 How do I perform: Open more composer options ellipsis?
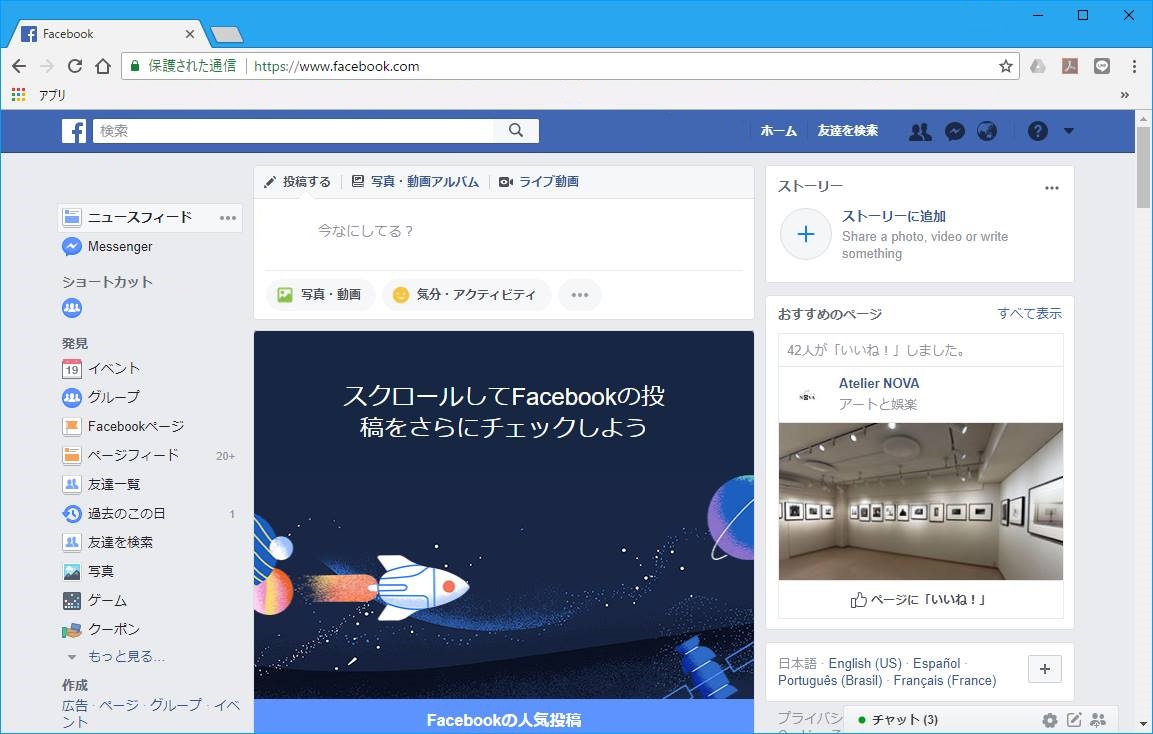point(580,294)
